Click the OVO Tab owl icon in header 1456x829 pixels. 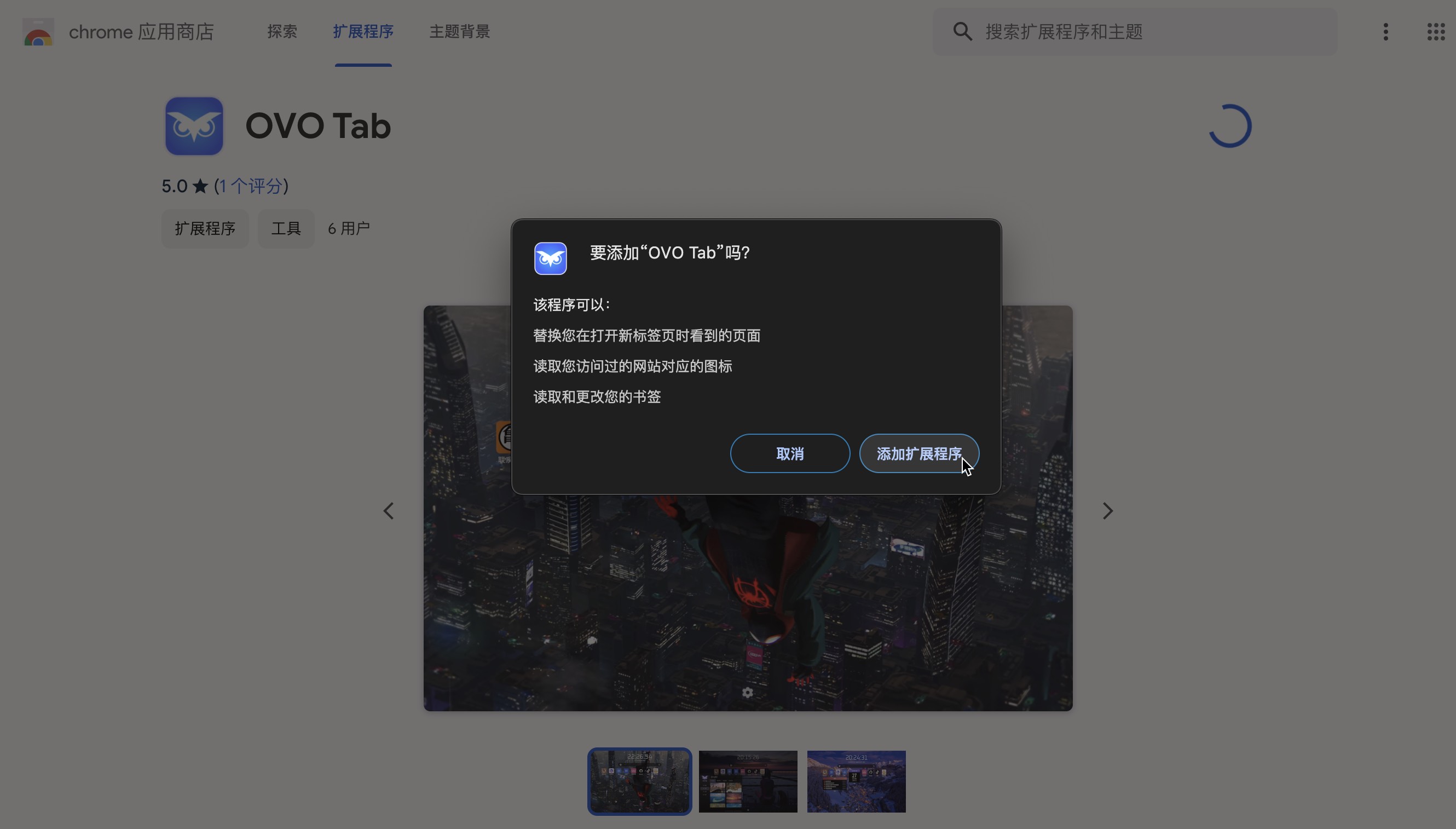click(x=194, y=126)
